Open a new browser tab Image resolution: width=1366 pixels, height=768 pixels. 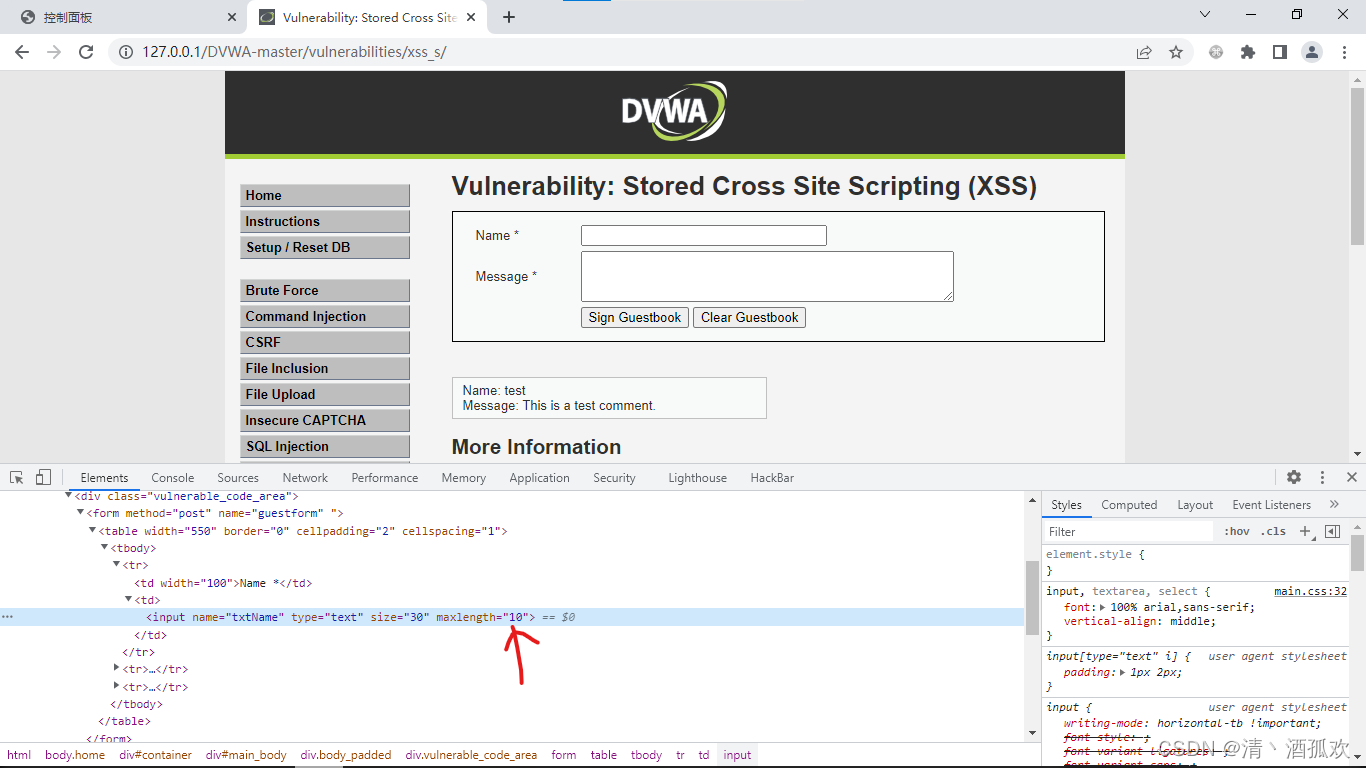[509, 17]
